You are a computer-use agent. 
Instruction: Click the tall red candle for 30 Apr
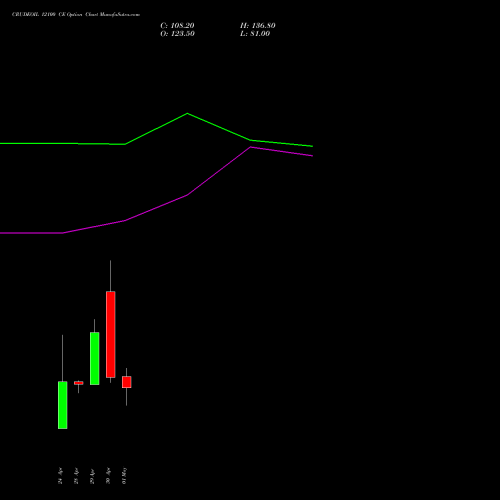[x=111, y=334]
